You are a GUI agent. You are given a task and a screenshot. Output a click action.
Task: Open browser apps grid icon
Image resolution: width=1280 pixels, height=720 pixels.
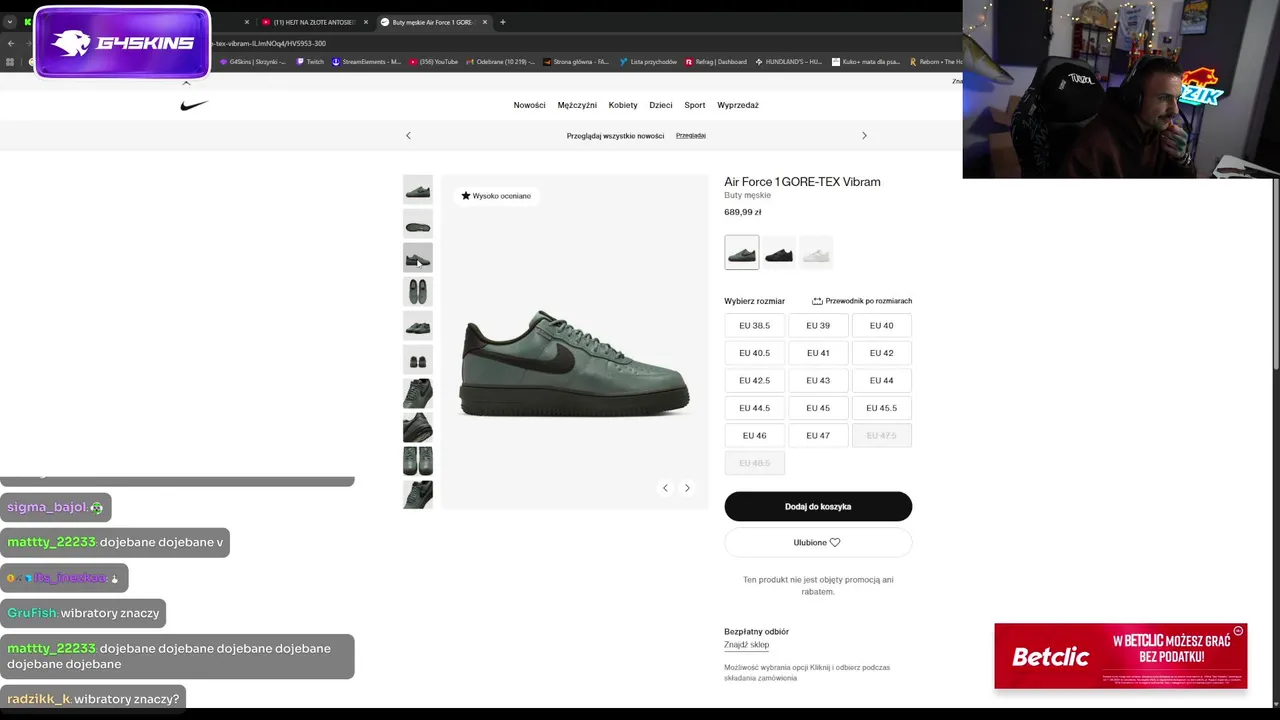[10, 62]
